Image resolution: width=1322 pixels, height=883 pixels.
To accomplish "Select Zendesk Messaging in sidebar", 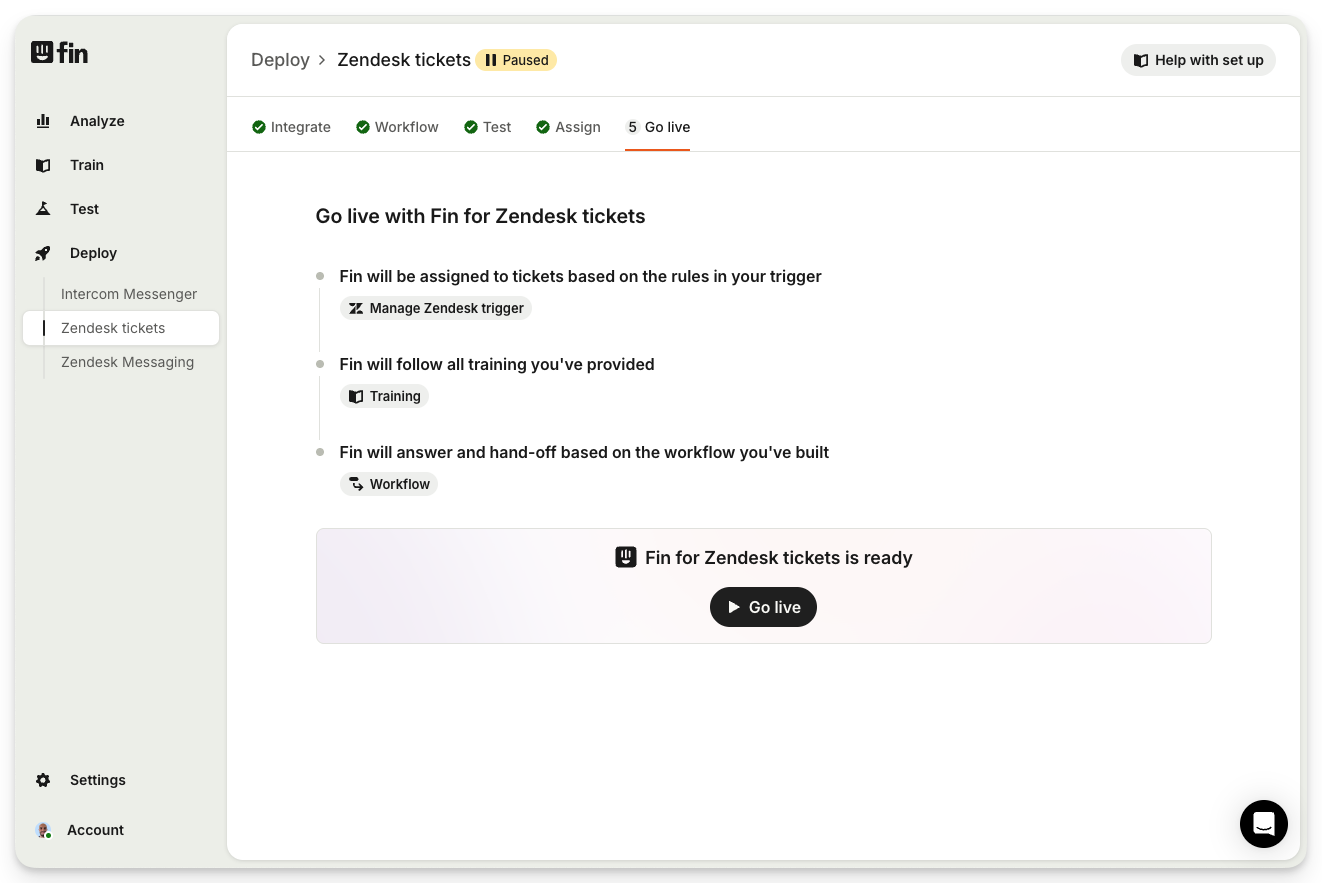I will pyautogui.click(x=127, y=362).
